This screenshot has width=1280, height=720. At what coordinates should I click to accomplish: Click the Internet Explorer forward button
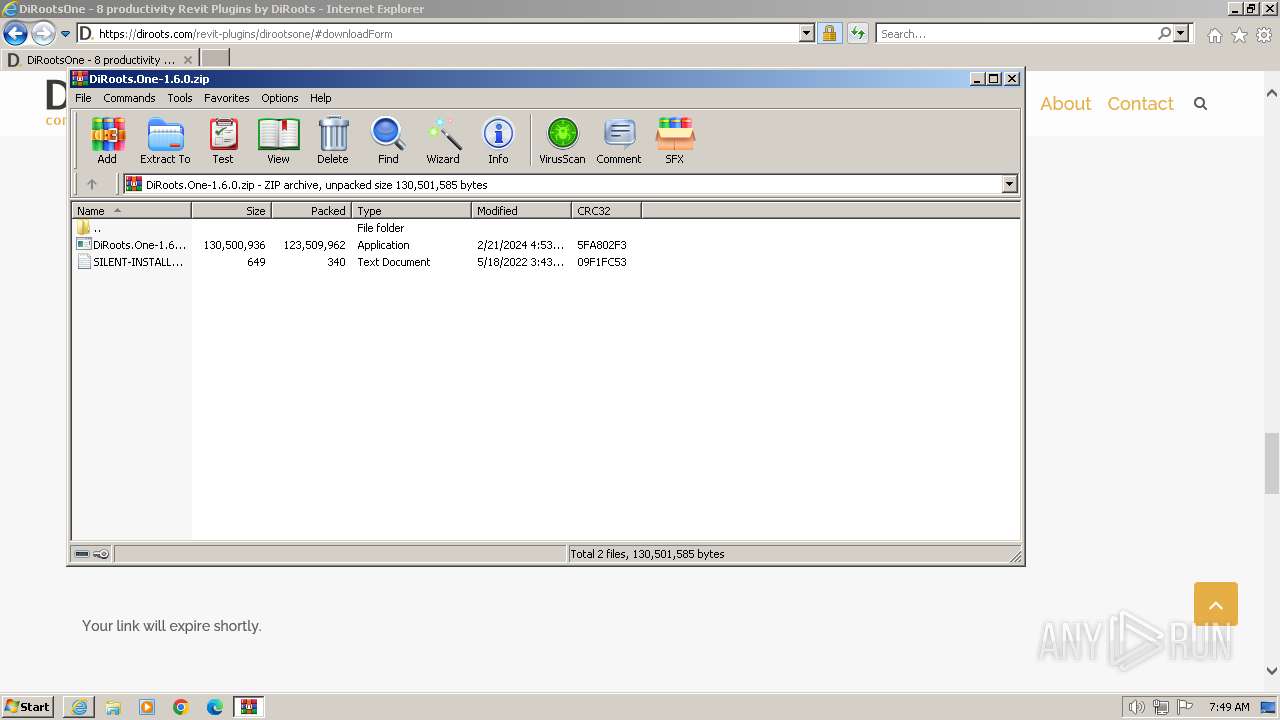42,33
